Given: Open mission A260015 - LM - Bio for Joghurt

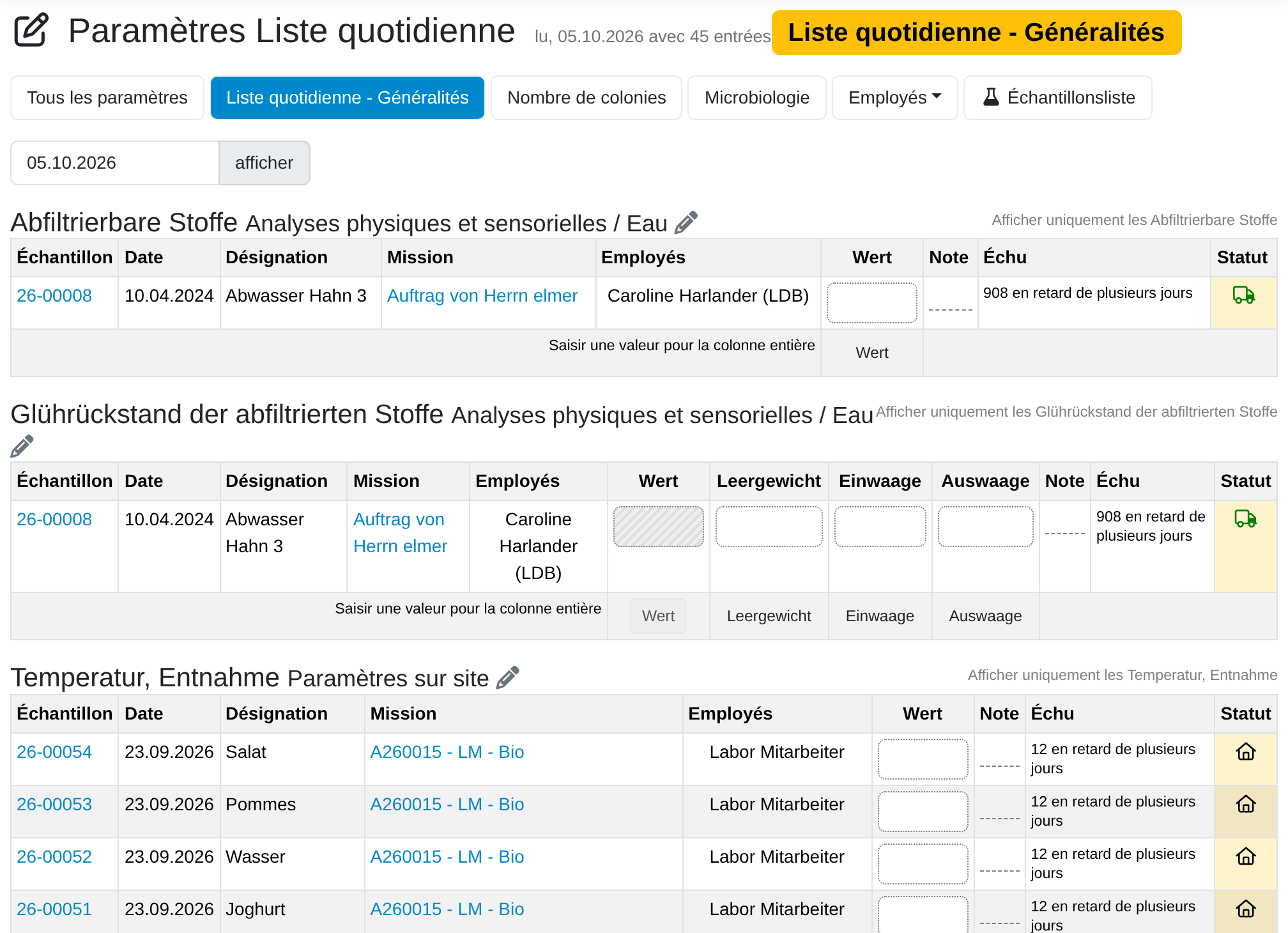Looking at the screenshot, I should click(x=447, y=909).
